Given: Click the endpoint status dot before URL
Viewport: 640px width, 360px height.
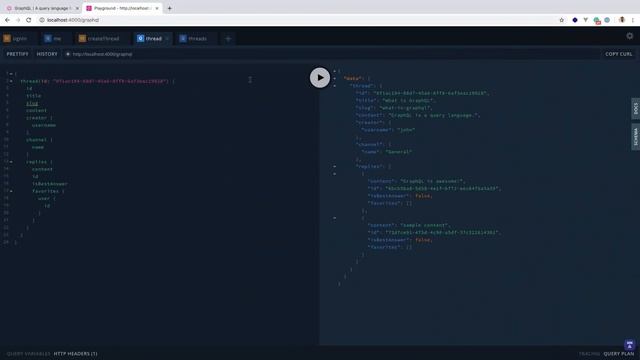Looking at the screenshot, I should (x=68, y=54).
